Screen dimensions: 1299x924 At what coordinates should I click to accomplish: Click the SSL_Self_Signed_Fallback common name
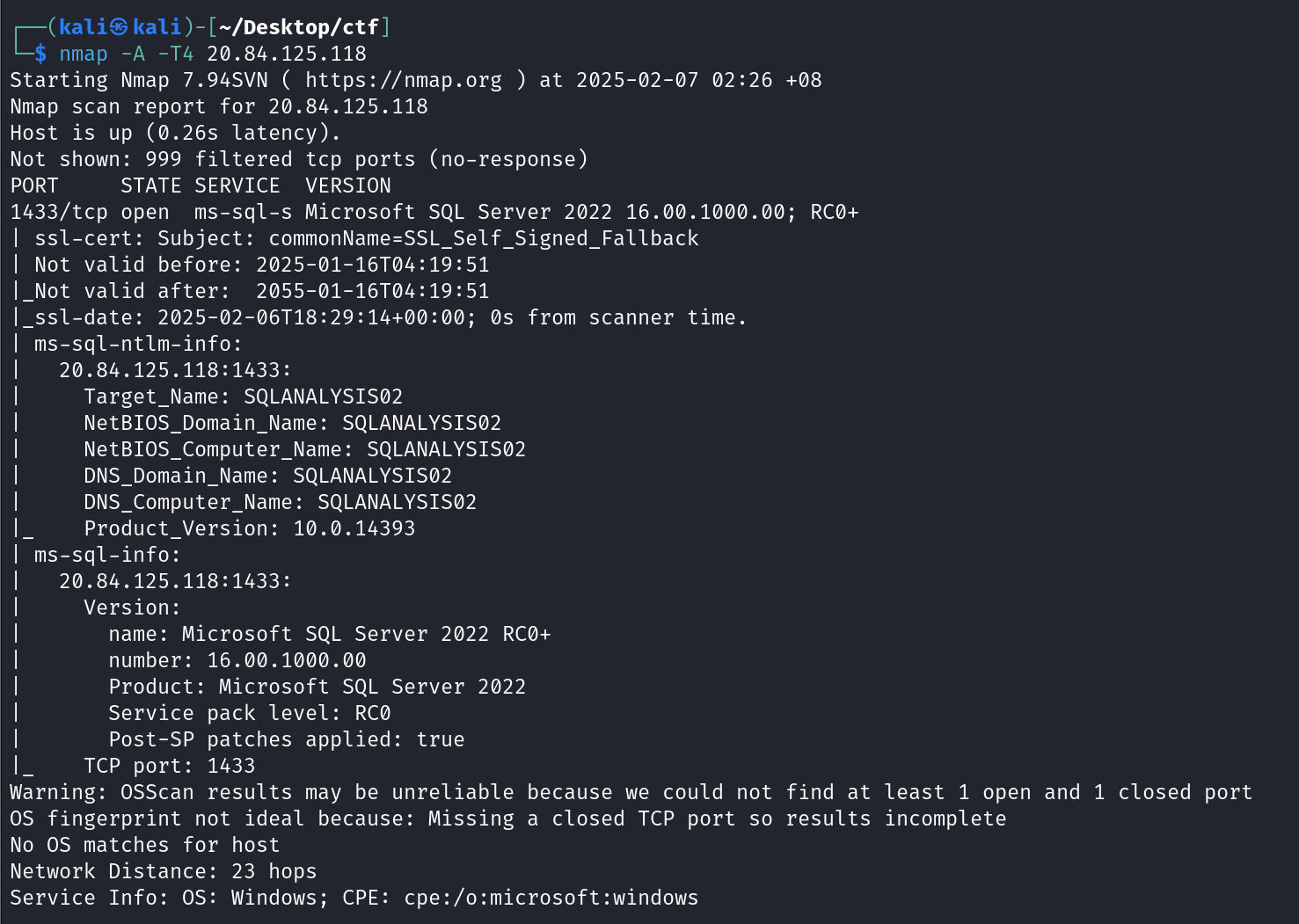[551, 238]
